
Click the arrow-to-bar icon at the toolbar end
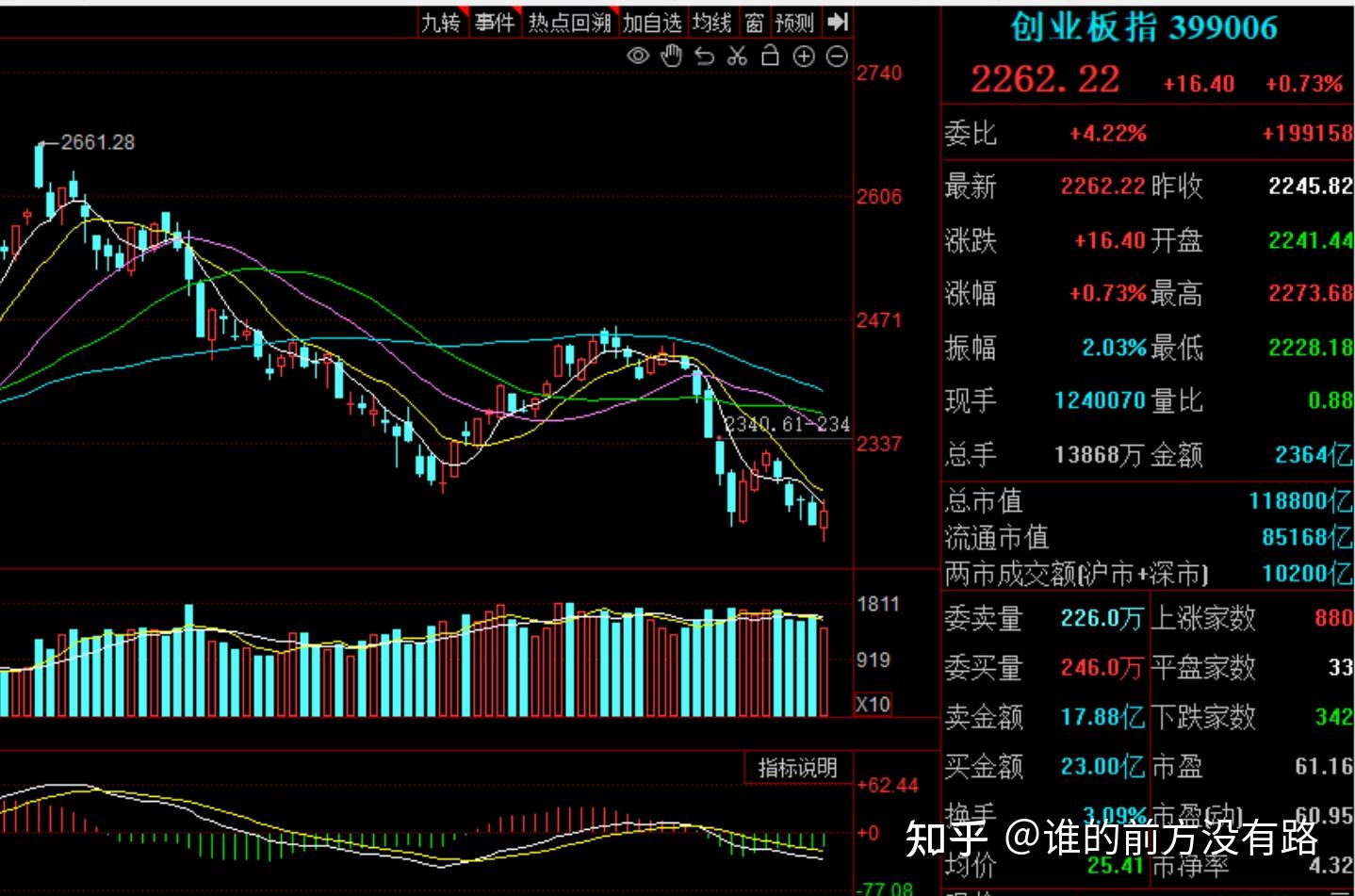[x=838, y=22]
